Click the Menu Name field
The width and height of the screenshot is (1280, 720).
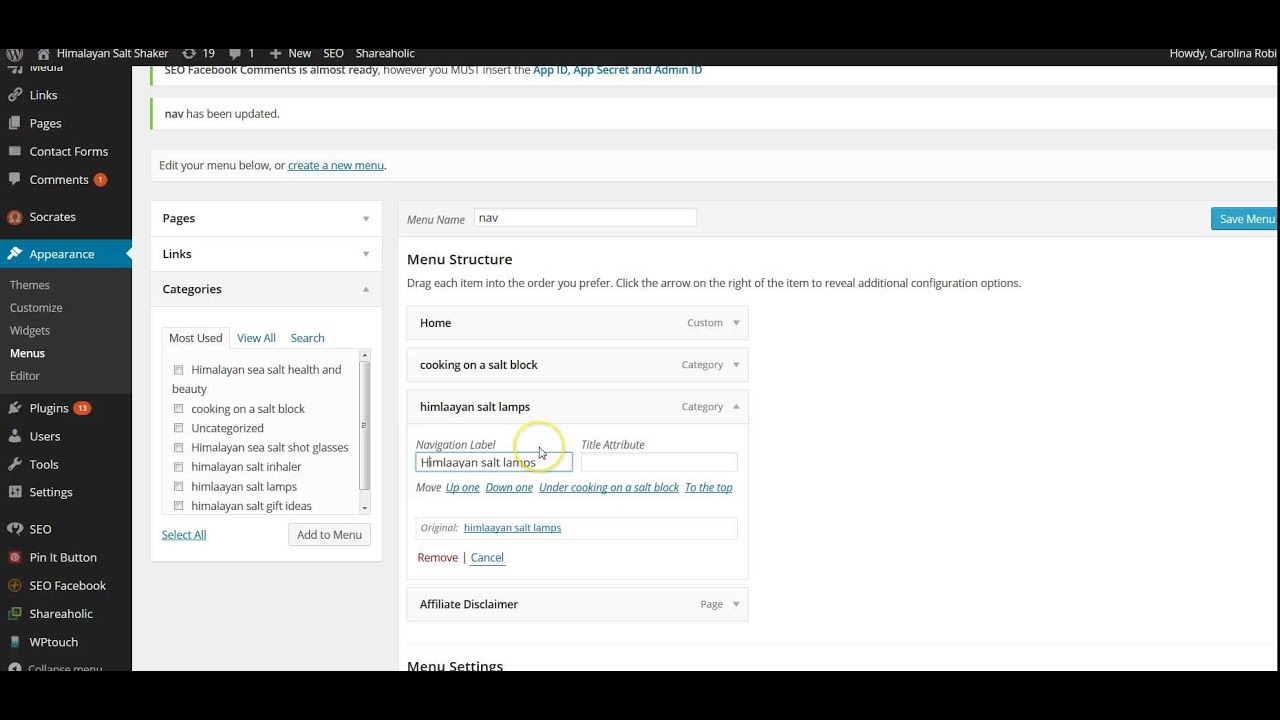585,218
